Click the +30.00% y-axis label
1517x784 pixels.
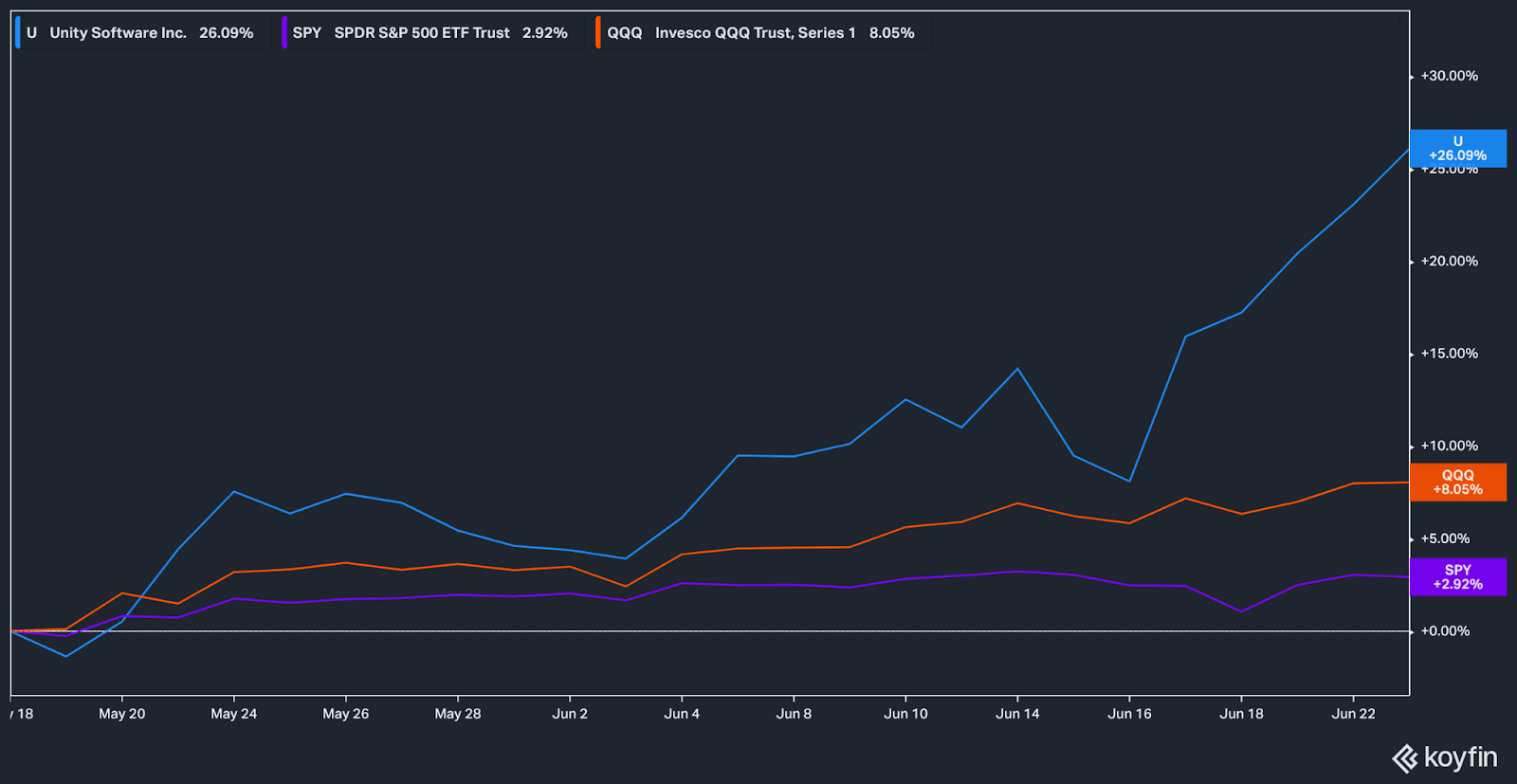point(1449,76)
